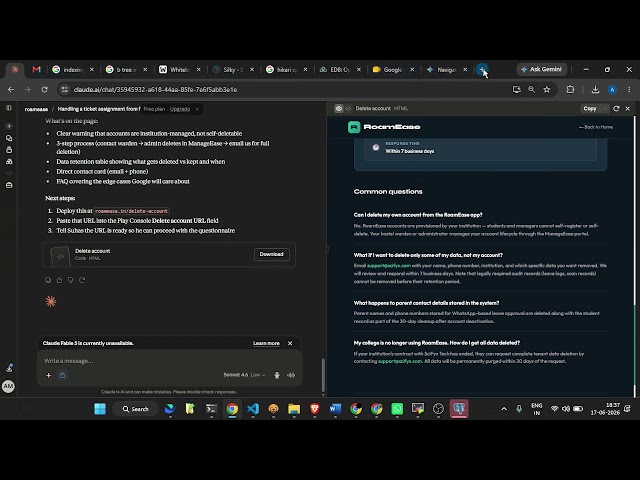The width and height of the screenshot is (640, 480).
Task: Expand the Copy button dropdown arrow
Action: click(x=605, y=109)
